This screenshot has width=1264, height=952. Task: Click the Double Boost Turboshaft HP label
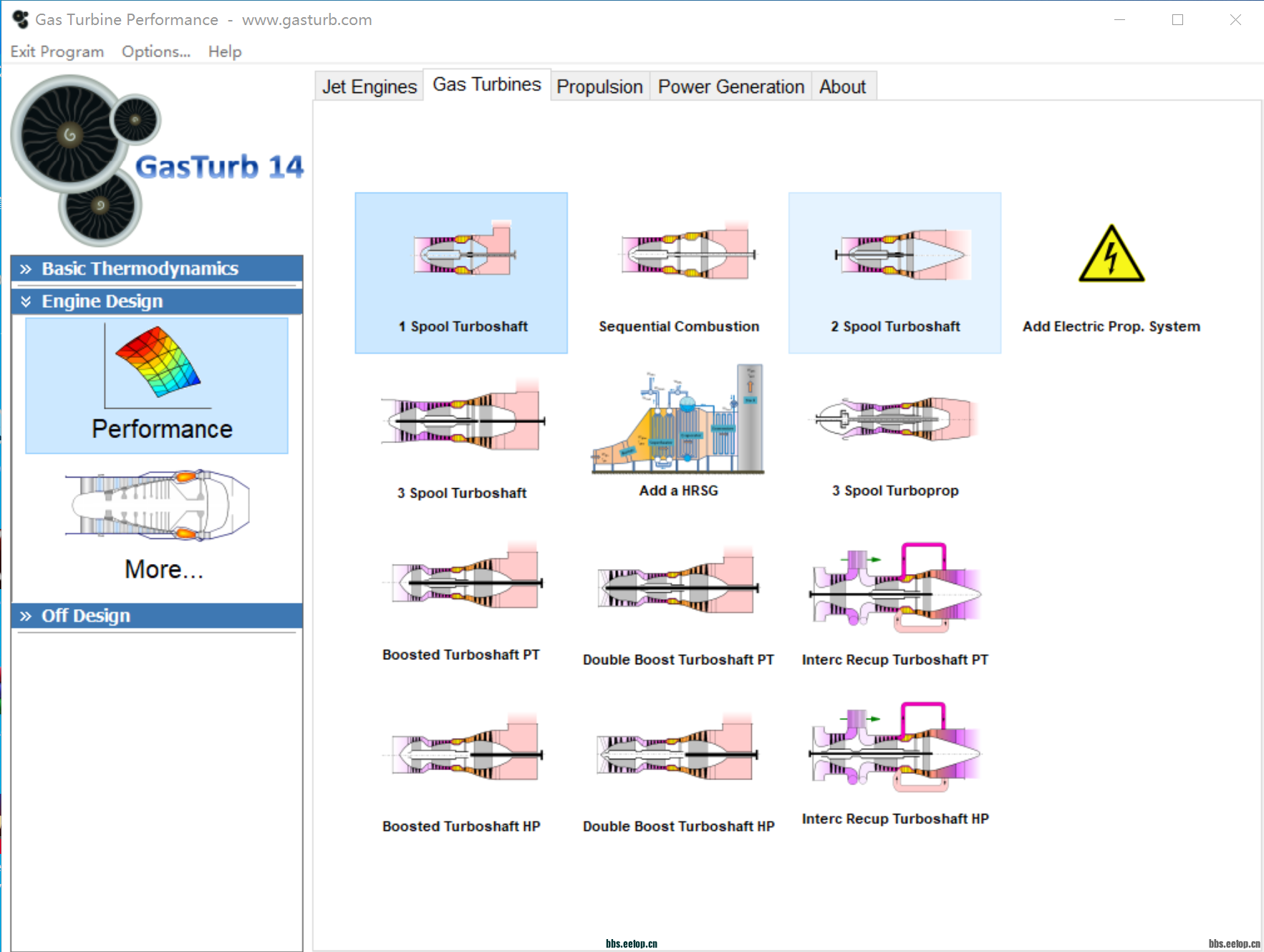pos(679,826)
